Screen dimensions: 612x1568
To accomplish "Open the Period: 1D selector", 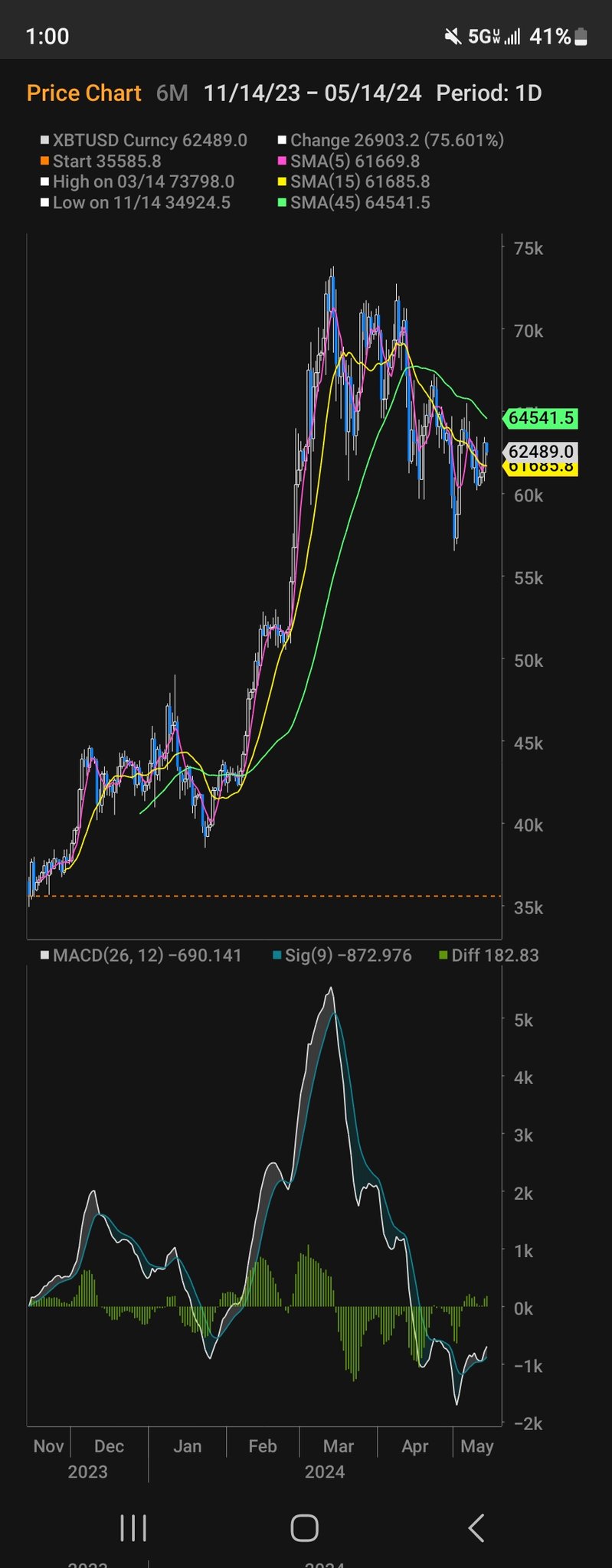I will (x=489, y=93).
